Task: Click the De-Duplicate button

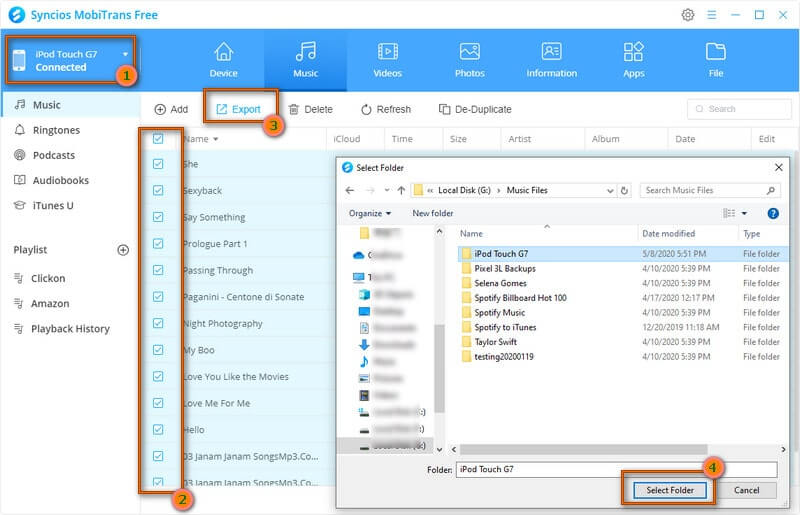Action: point(475,109)
